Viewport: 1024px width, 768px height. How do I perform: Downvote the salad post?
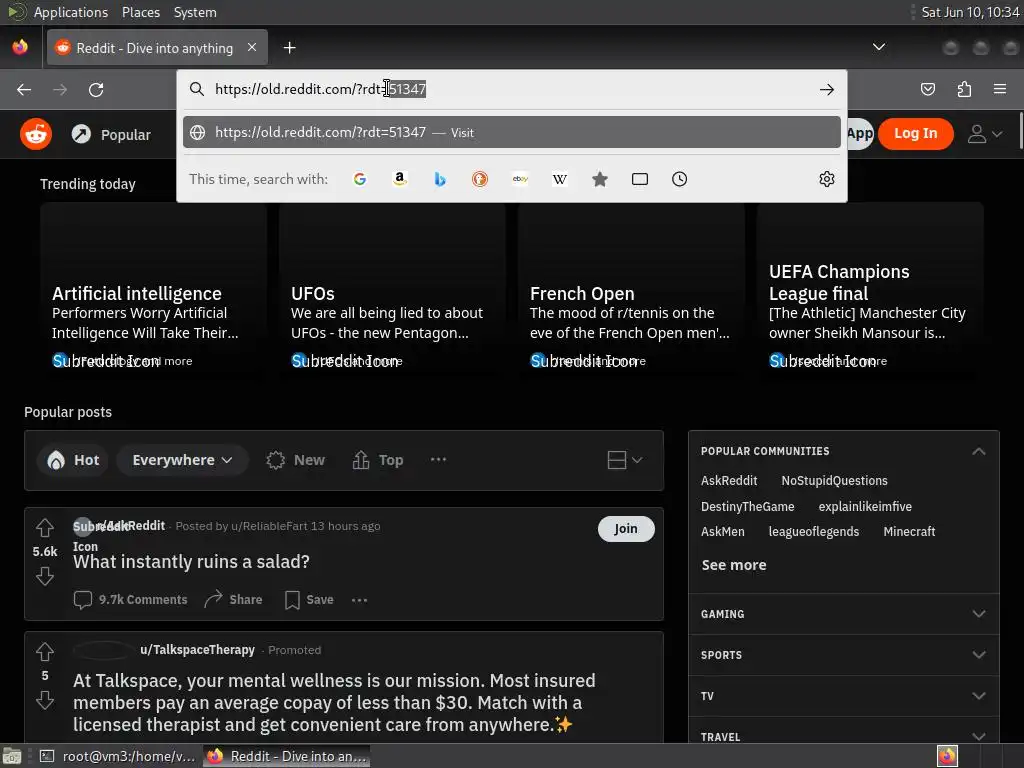tap(45, 576)
